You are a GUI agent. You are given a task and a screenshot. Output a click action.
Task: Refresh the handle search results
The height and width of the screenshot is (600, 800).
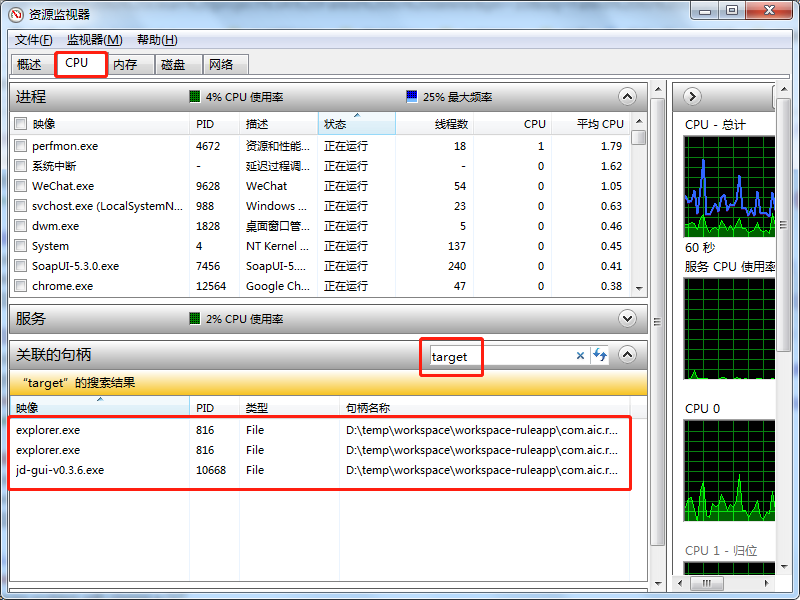598,356
